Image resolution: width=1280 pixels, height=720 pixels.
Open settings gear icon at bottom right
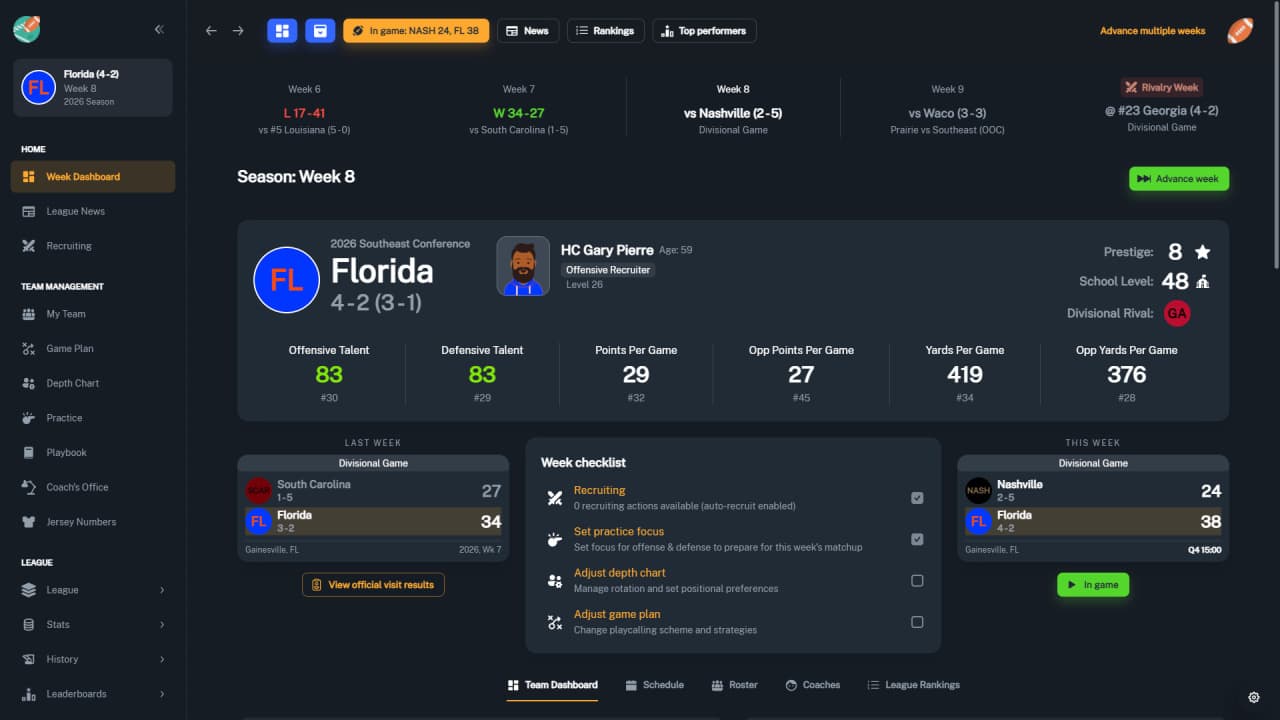point(1254,697)
